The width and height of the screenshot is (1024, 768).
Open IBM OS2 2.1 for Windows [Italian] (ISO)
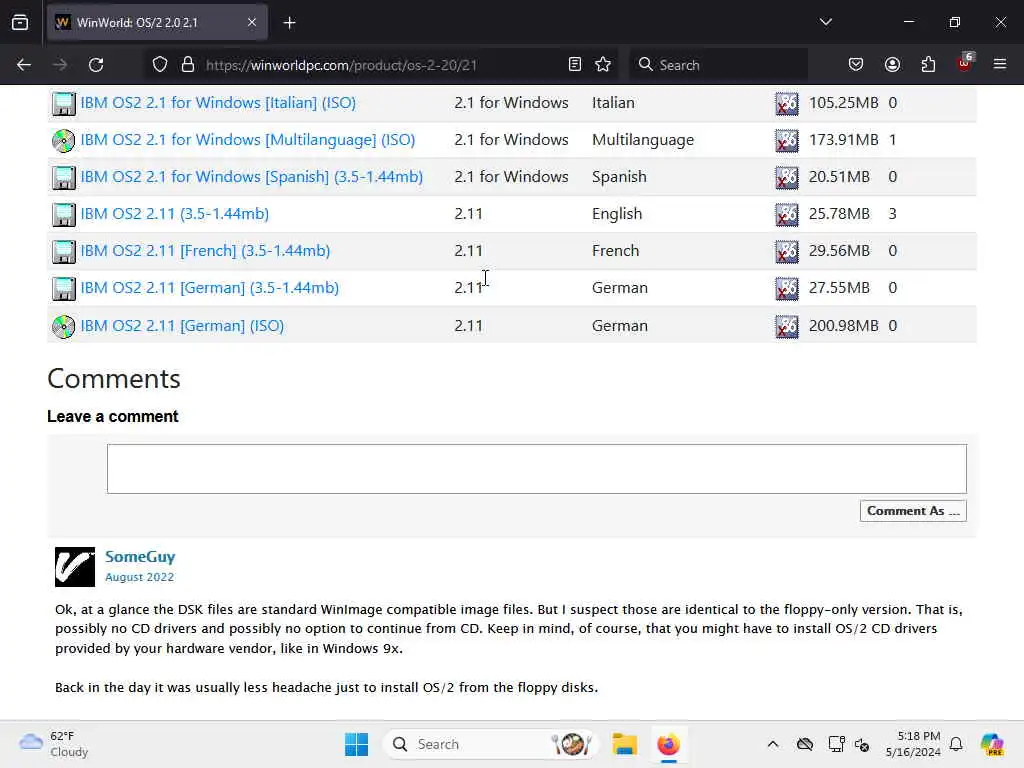(218, 103)
